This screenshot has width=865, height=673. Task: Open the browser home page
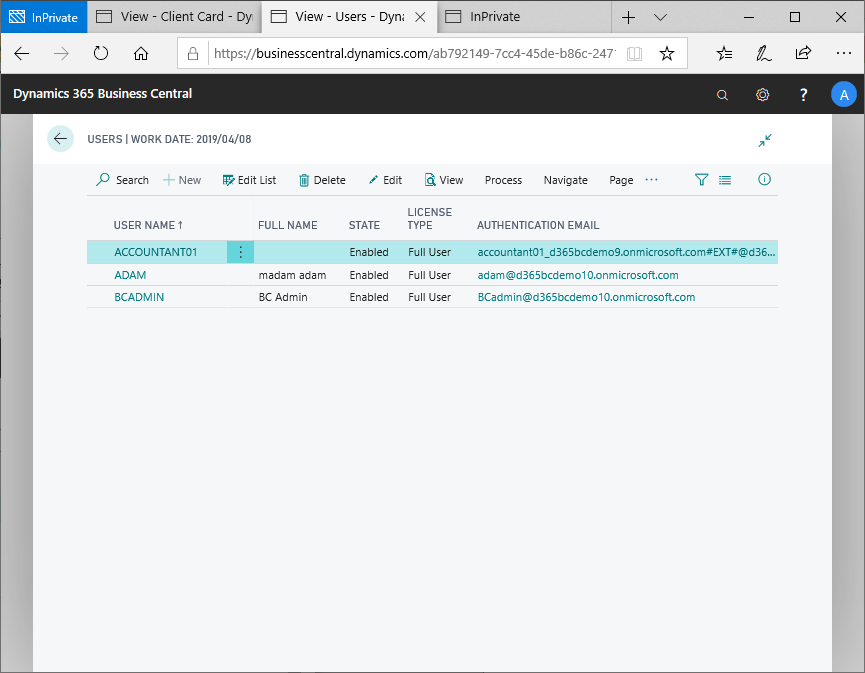pyautogui.click(x=141, y=54)
